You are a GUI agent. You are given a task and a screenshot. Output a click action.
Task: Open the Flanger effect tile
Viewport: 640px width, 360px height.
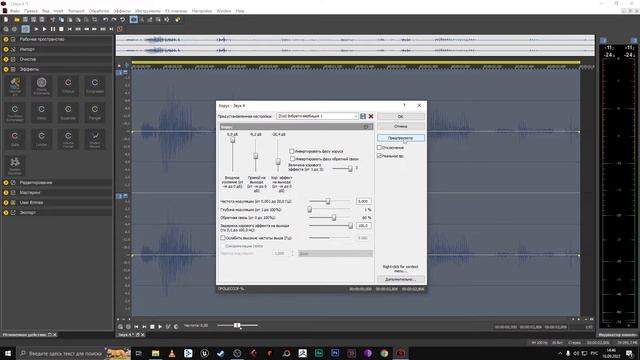pyautogui.click(x=95, y=112)
